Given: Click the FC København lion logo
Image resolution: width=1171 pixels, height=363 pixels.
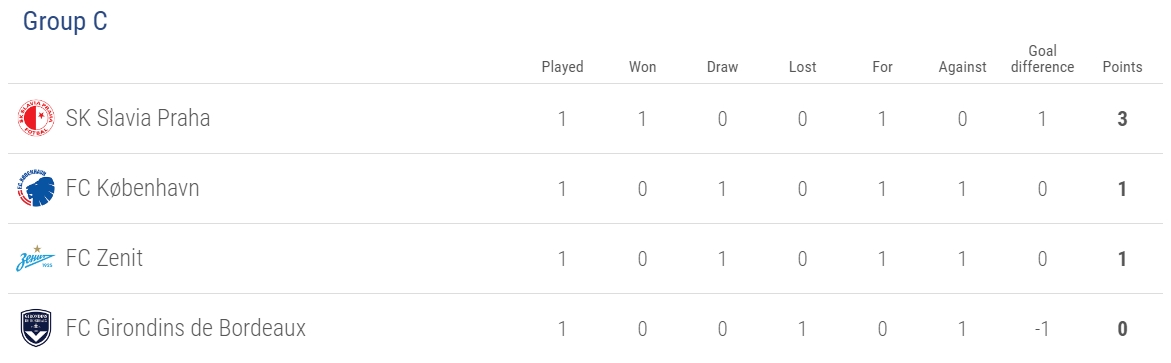Looking at the screenshot, I should tap(36, 189).
